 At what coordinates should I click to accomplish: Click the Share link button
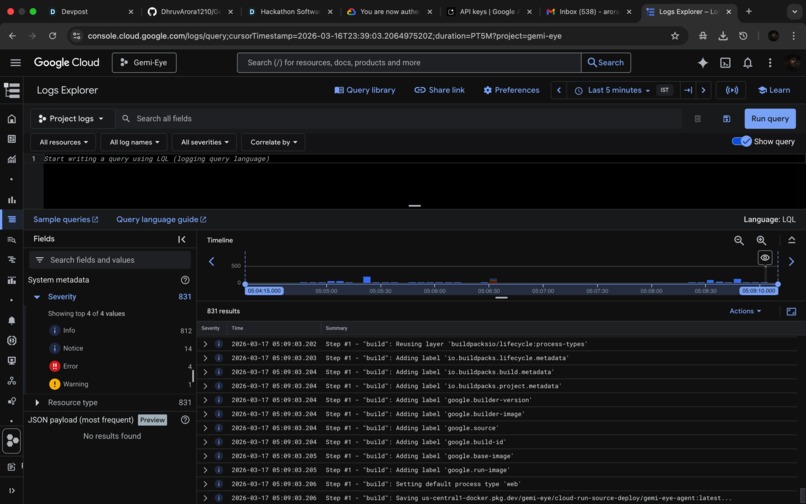(x=439, y=90)
